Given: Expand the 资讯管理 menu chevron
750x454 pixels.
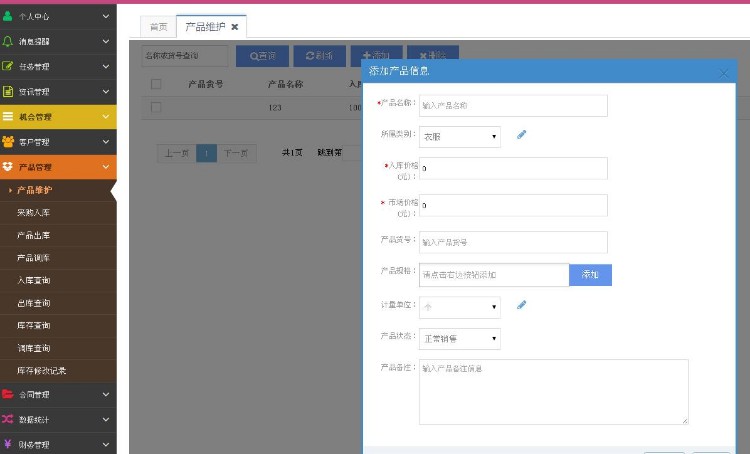Looking at the screenshot, I should (x=106, y=91).
